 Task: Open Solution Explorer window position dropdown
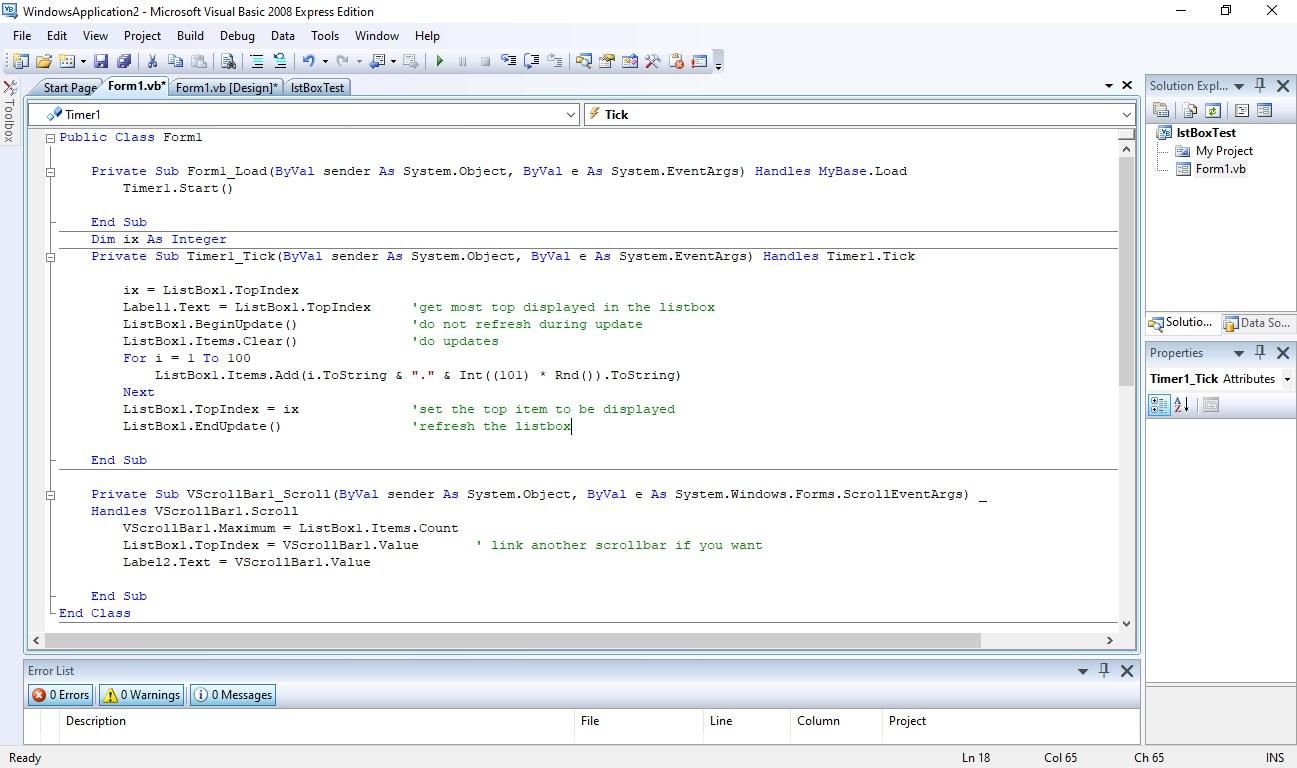[x=1238, y=86]
